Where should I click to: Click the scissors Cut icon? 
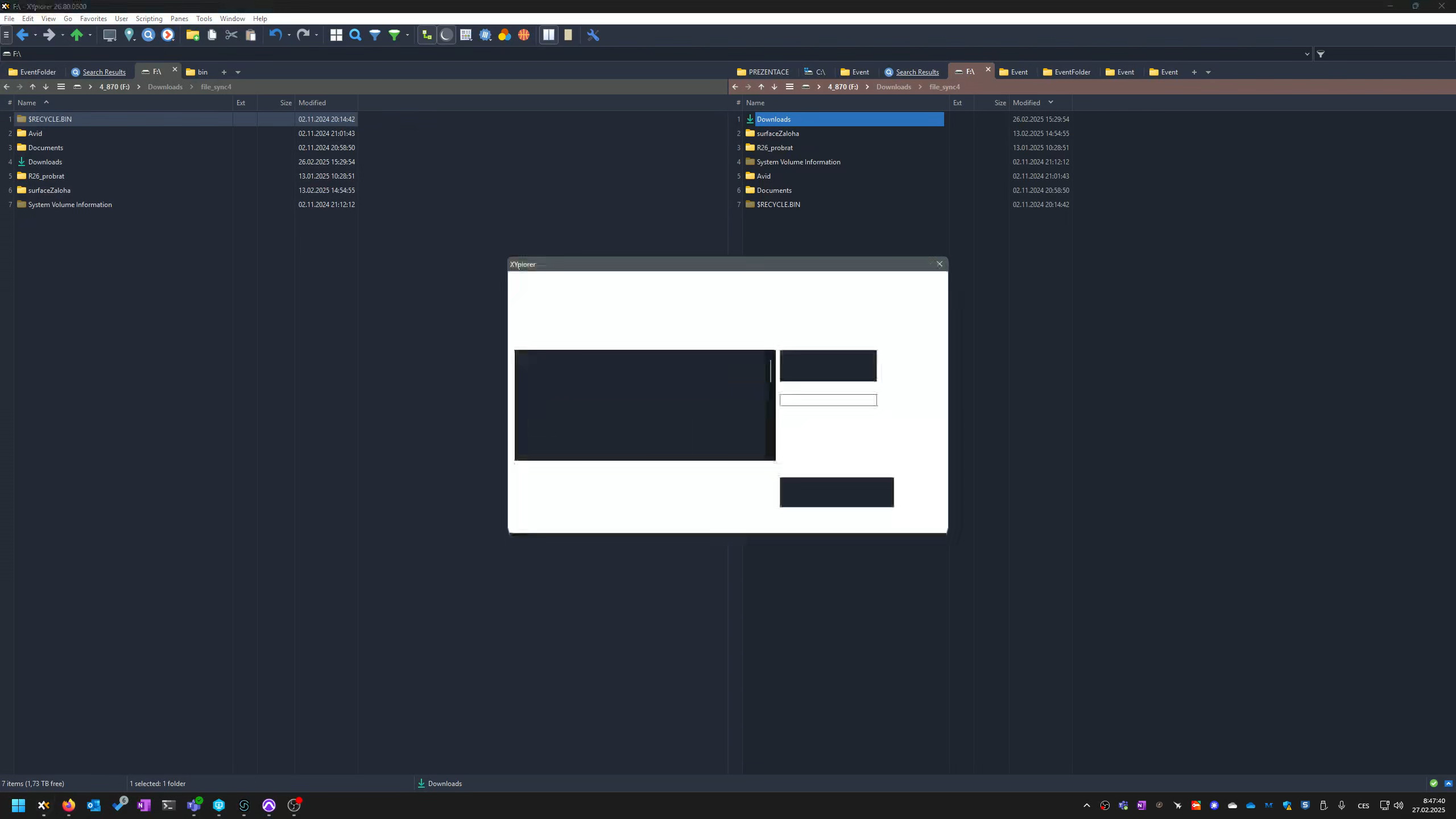pyautogui.click(x=231, y=35)
